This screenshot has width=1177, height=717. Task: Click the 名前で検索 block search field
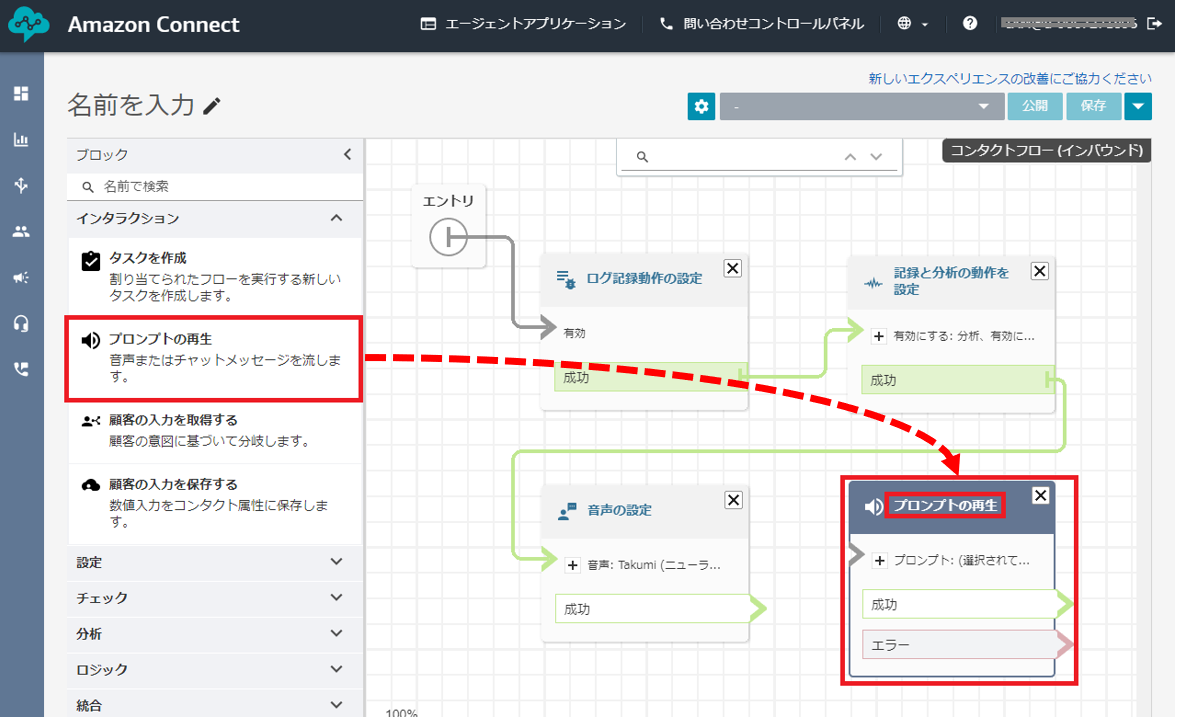(x=215, y=186)
